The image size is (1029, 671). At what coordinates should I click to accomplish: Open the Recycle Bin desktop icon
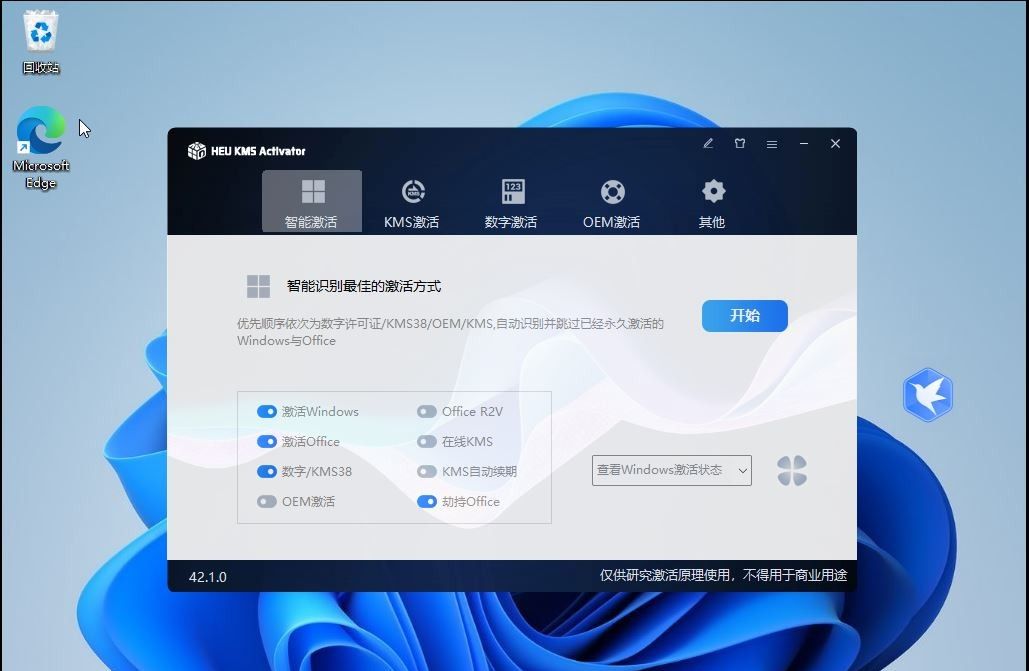[41, 42]
